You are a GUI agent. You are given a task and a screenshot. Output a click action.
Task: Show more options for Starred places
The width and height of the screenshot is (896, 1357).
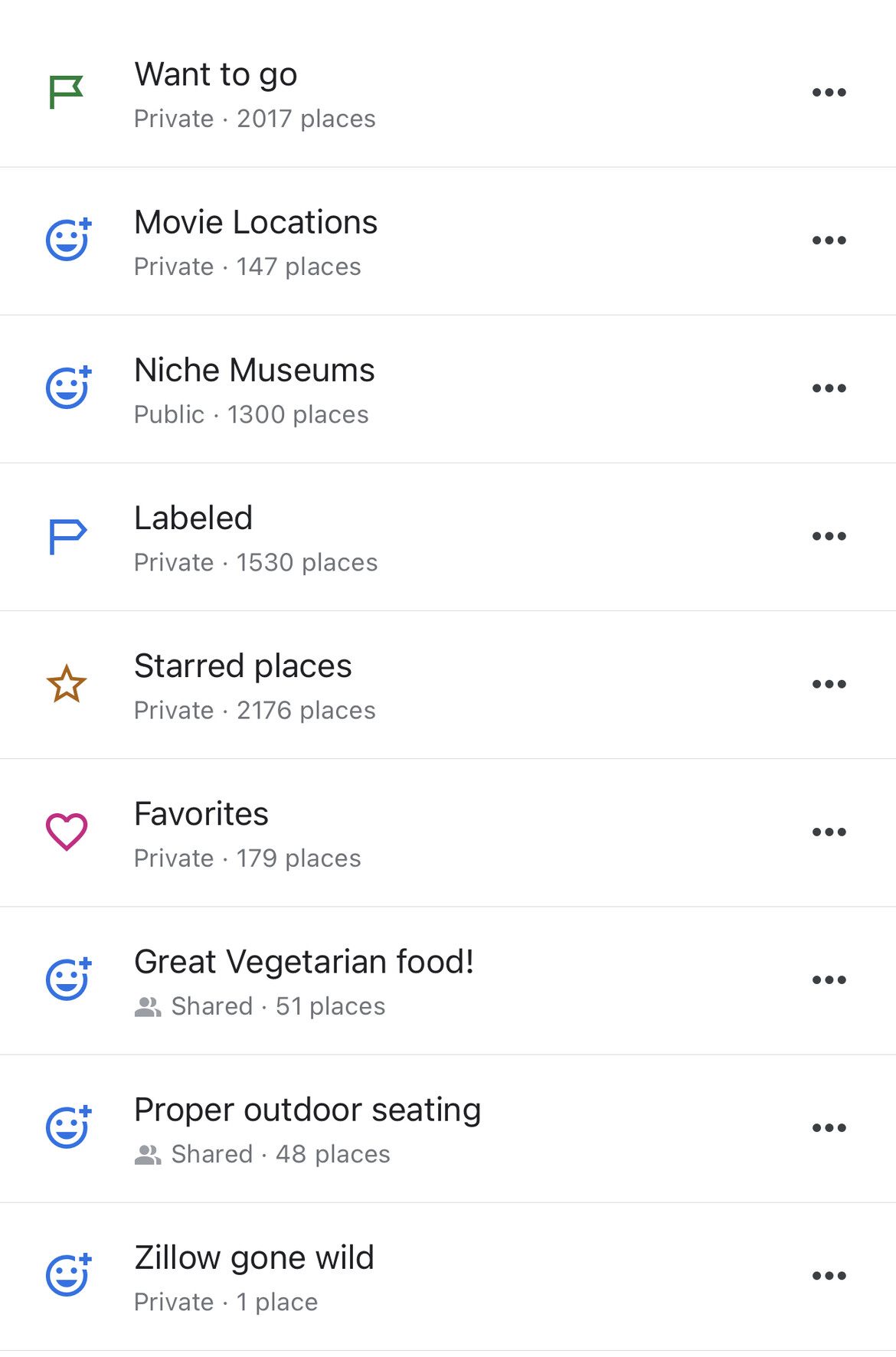click(829, 684)
